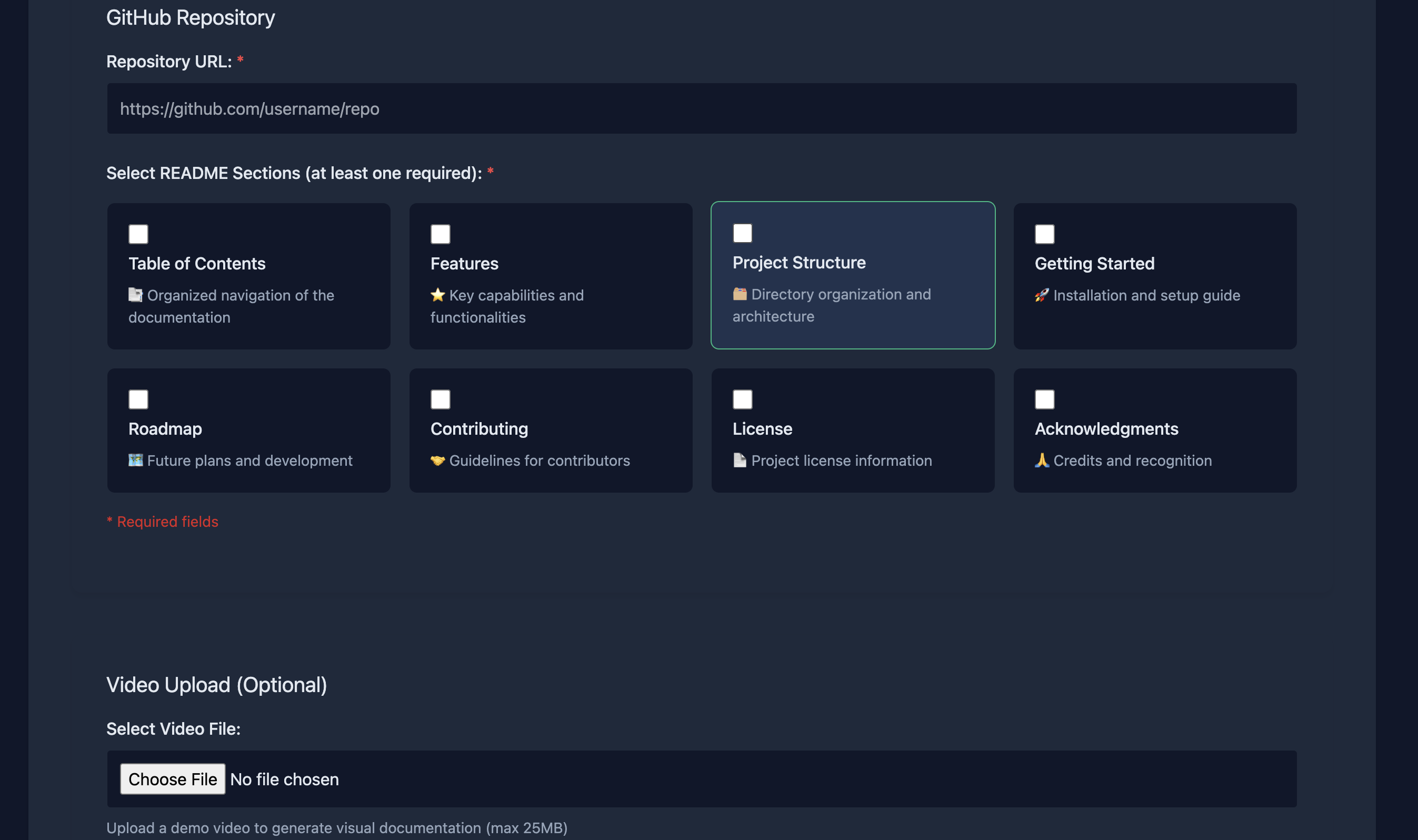This screenshot has height=840, width=1418.
Task: Tick the Project Structure checkbox
Action: tap(742, 233)
